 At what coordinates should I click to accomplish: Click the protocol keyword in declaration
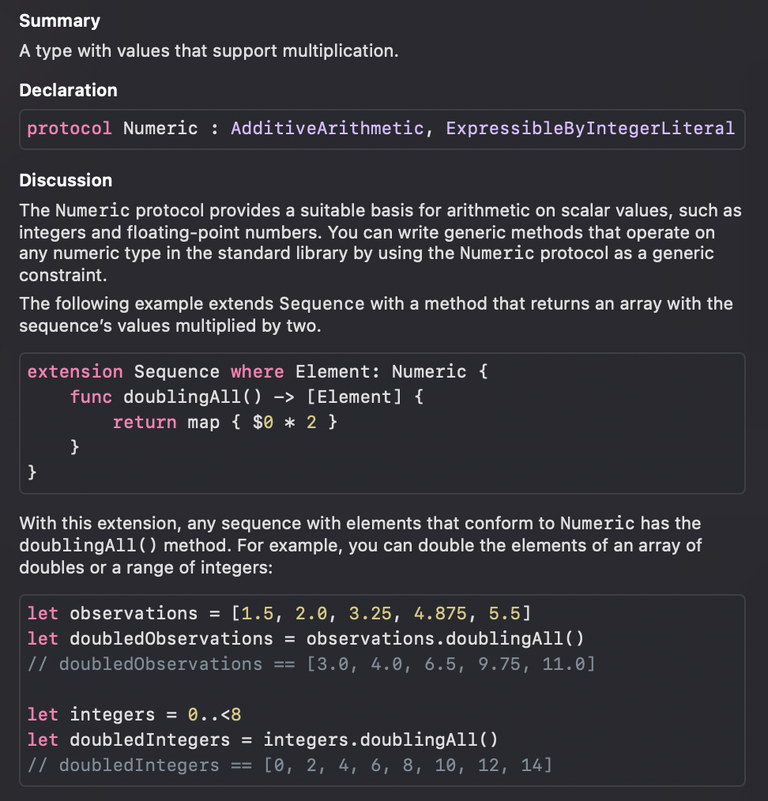pyautogui.click(x=69, y=128)
